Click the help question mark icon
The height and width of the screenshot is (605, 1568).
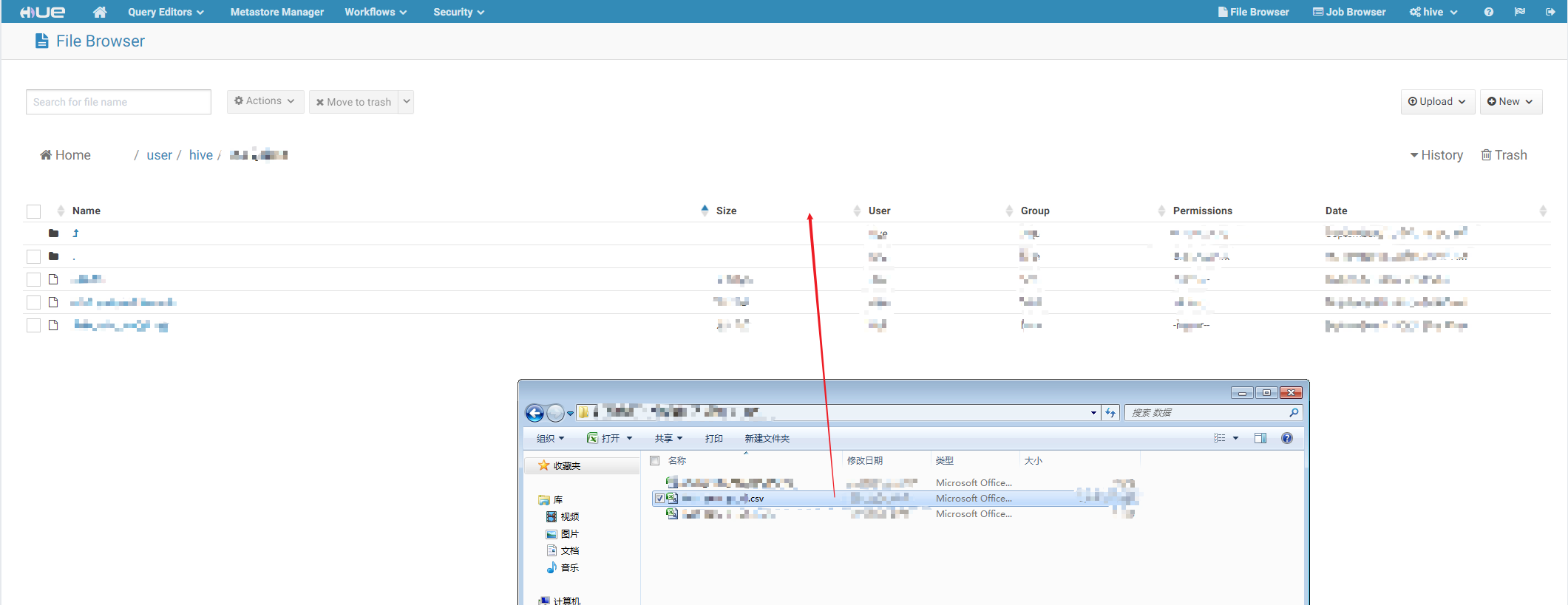1488,12
